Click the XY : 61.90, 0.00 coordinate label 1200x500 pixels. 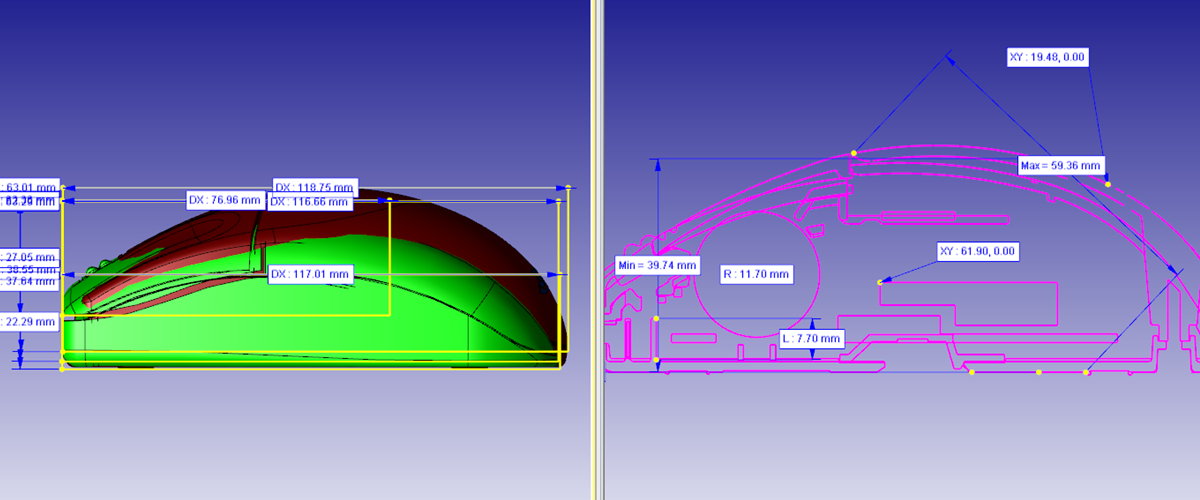pos(976,251)
